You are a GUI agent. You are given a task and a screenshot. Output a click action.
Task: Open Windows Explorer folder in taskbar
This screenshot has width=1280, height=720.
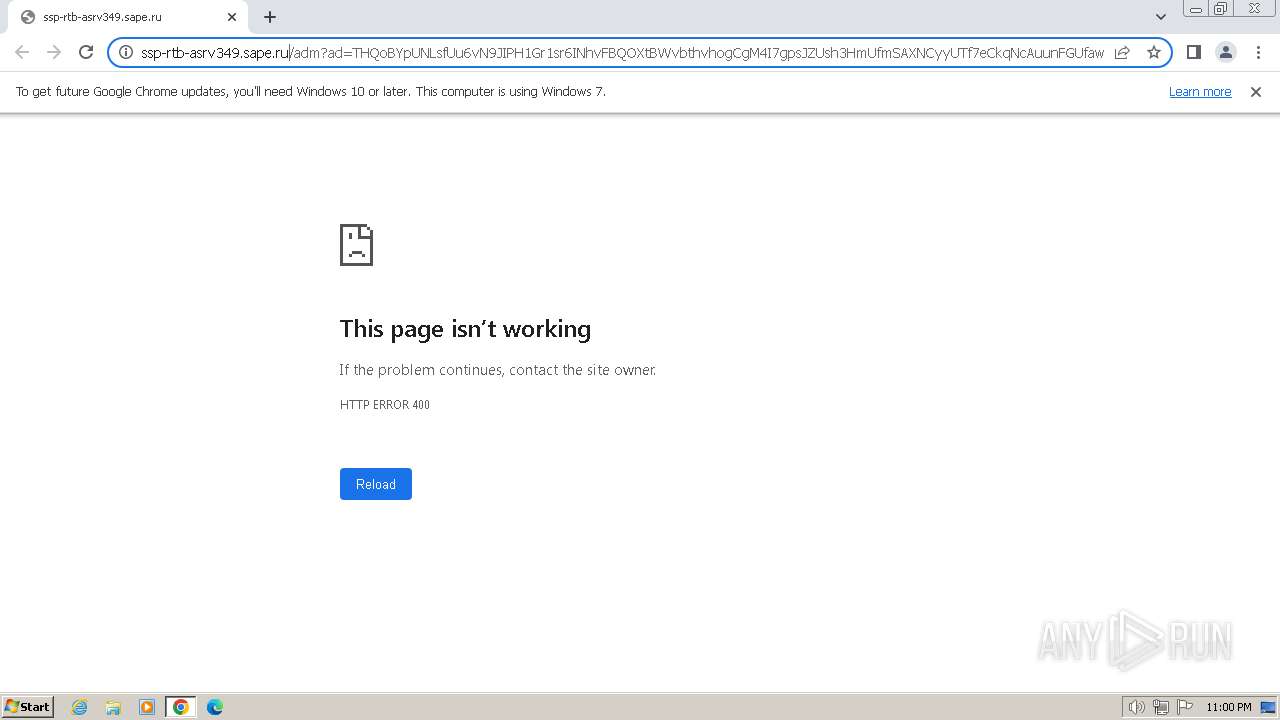[x=113, y=707]
